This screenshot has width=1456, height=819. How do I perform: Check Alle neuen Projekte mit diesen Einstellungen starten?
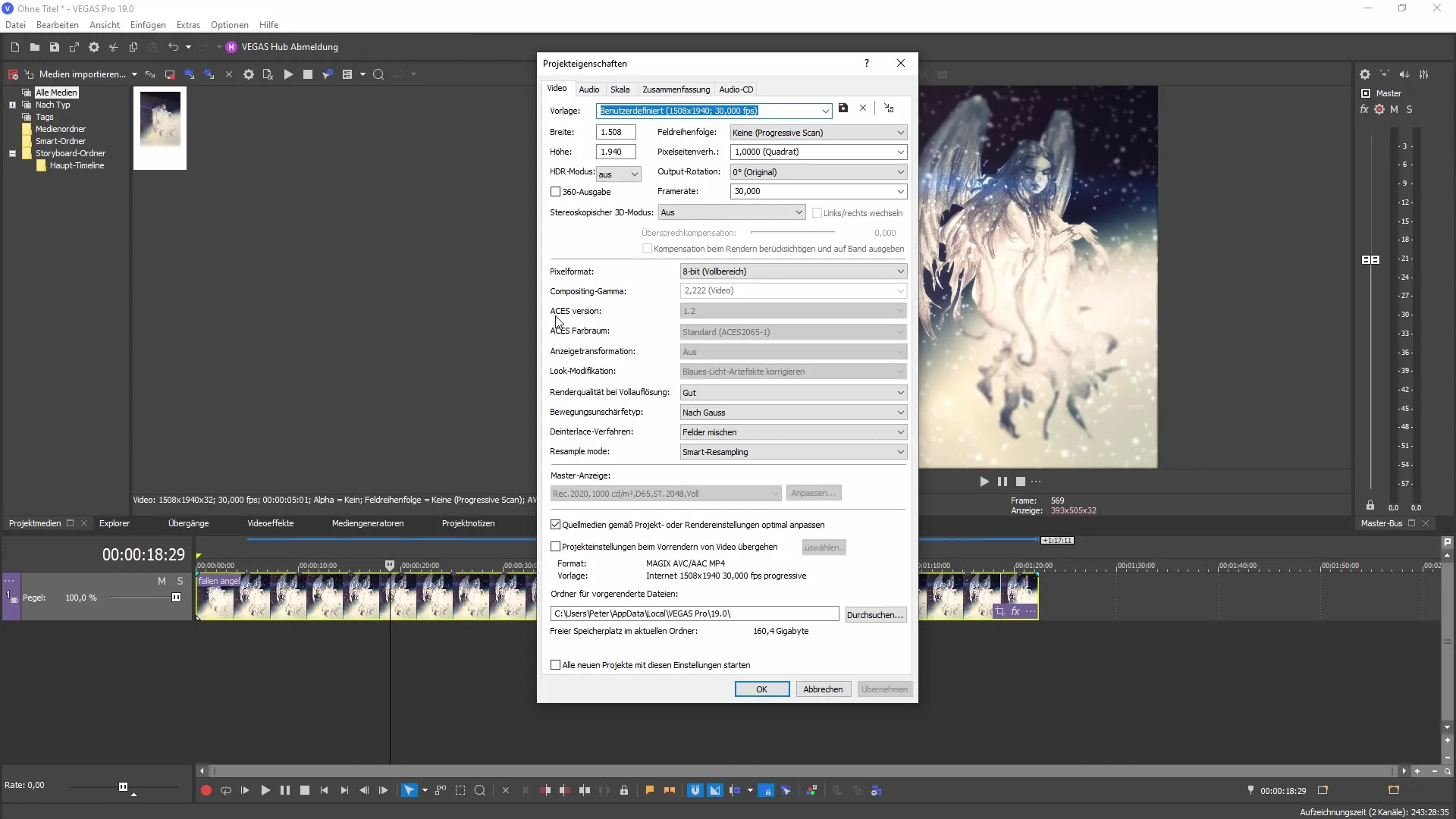tap(555, 665)
